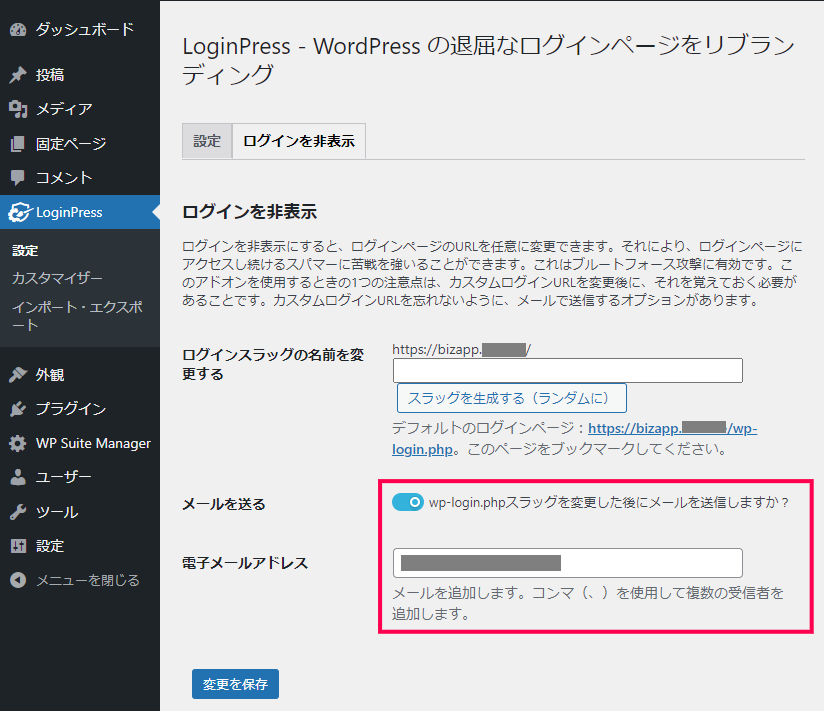Select the LoginPress menu item

(80, 212)
